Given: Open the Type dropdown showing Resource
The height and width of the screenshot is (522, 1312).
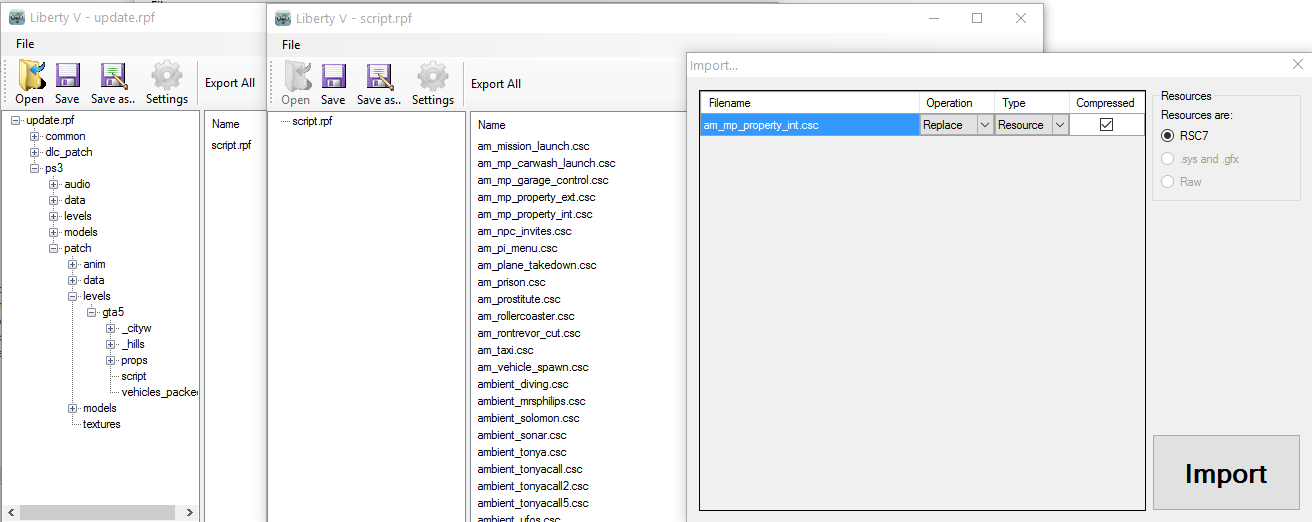Looking at the screenshot, I should point(1059,125).
